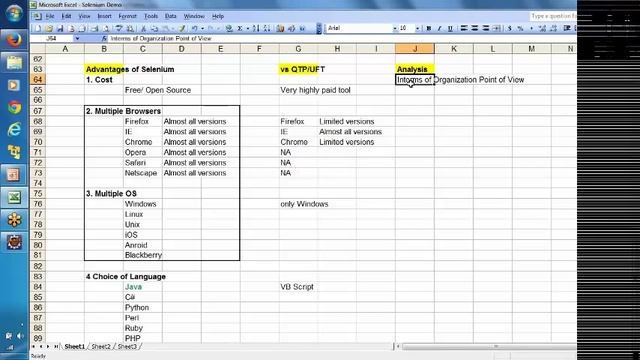The image size is (640, 360).
Task: Expand the Standard toolbar options handle
Action: click(x=318, y=28)
